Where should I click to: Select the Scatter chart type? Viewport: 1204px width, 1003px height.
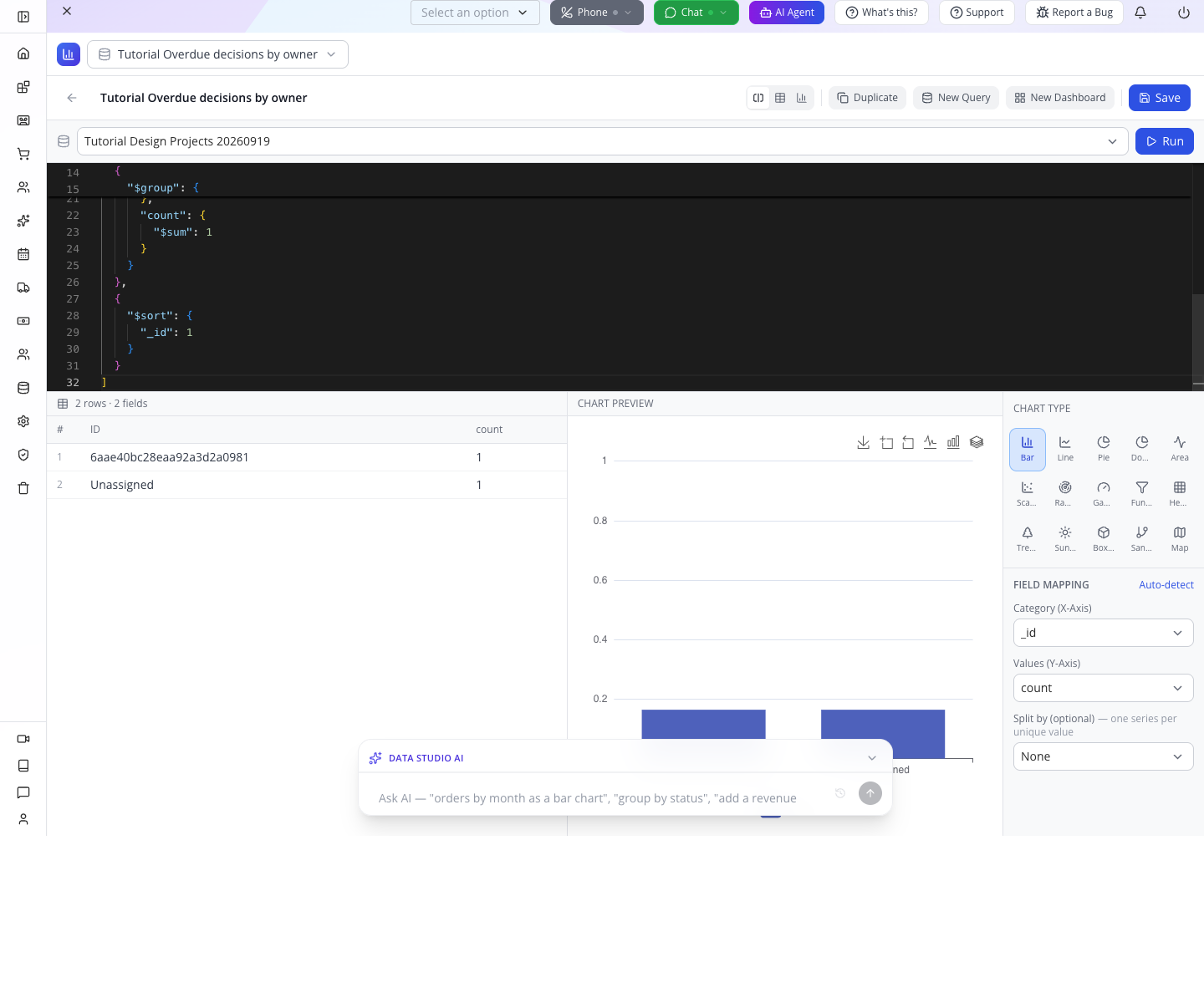[x=1027, y=494]
